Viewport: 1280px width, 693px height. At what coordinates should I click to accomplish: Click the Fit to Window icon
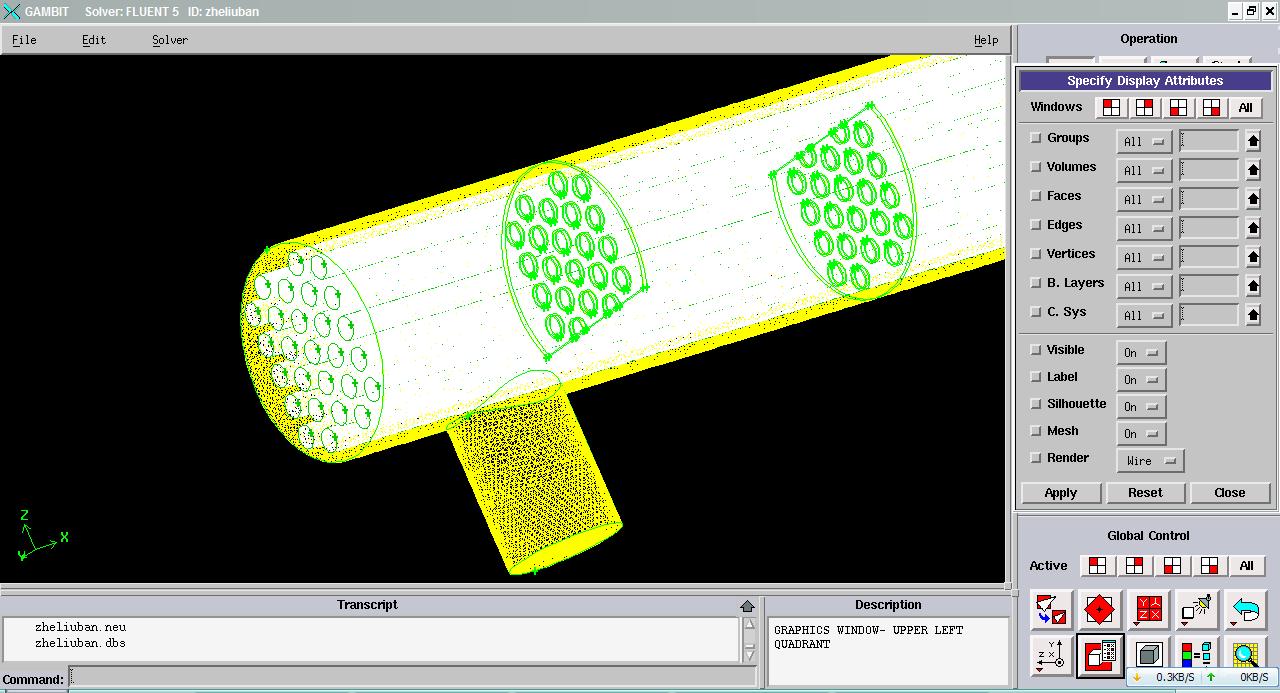tap(1051, 608)
